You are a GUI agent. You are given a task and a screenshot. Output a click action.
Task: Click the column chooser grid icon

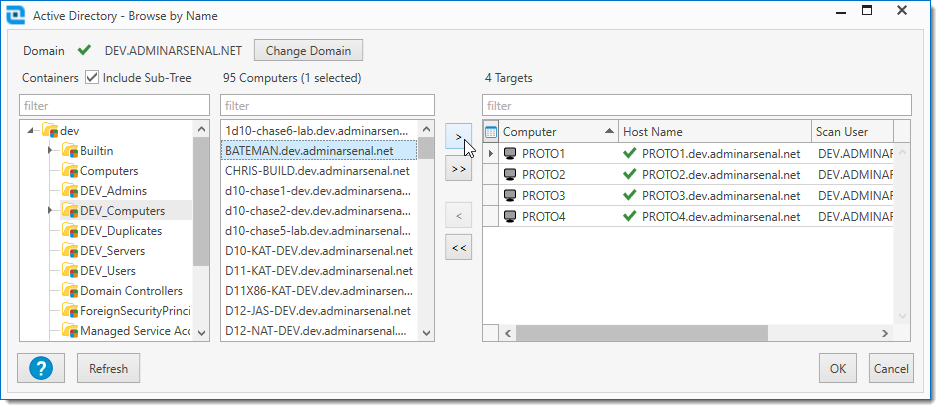pos(490,132)
